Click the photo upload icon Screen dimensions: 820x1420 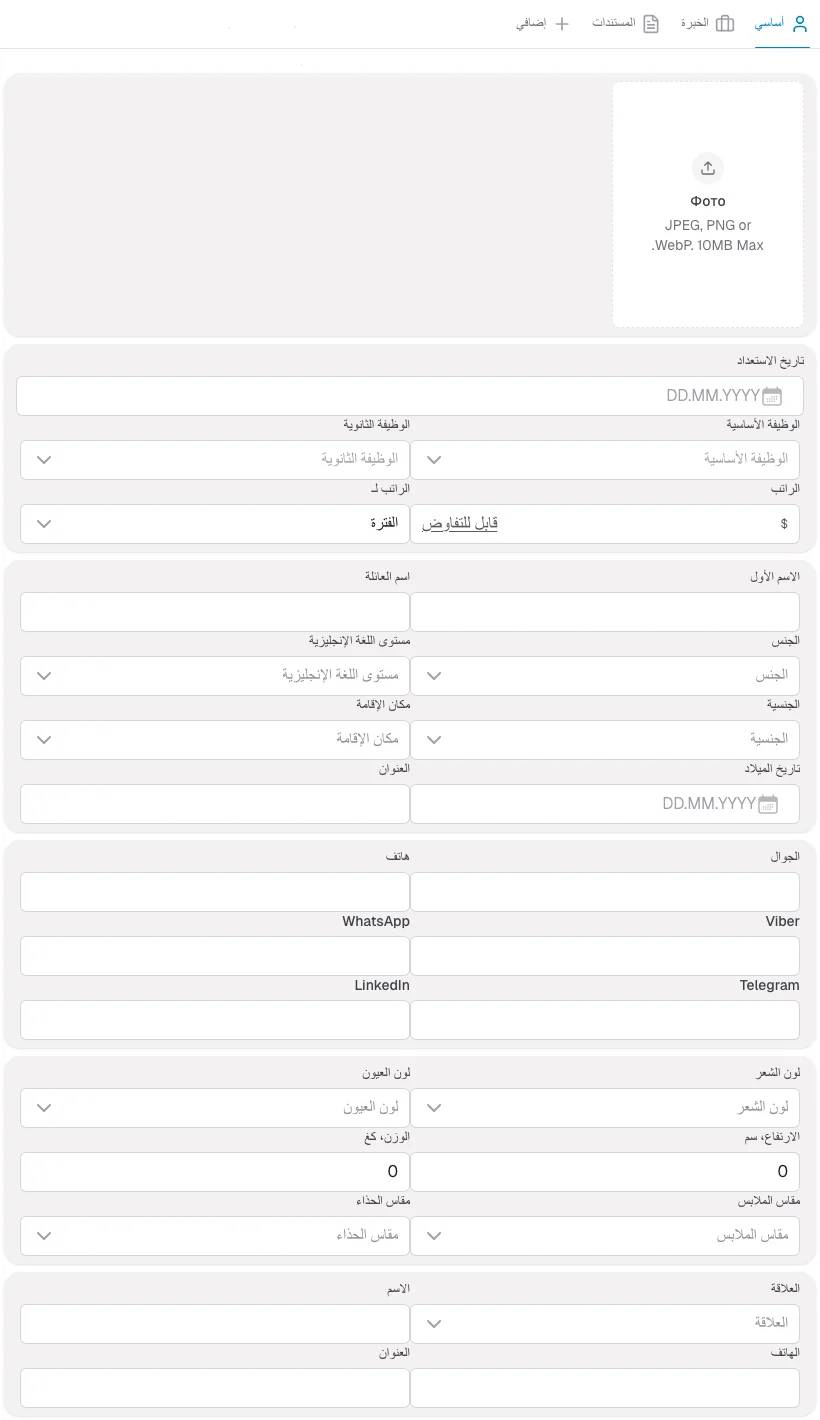tap(707, 168)
